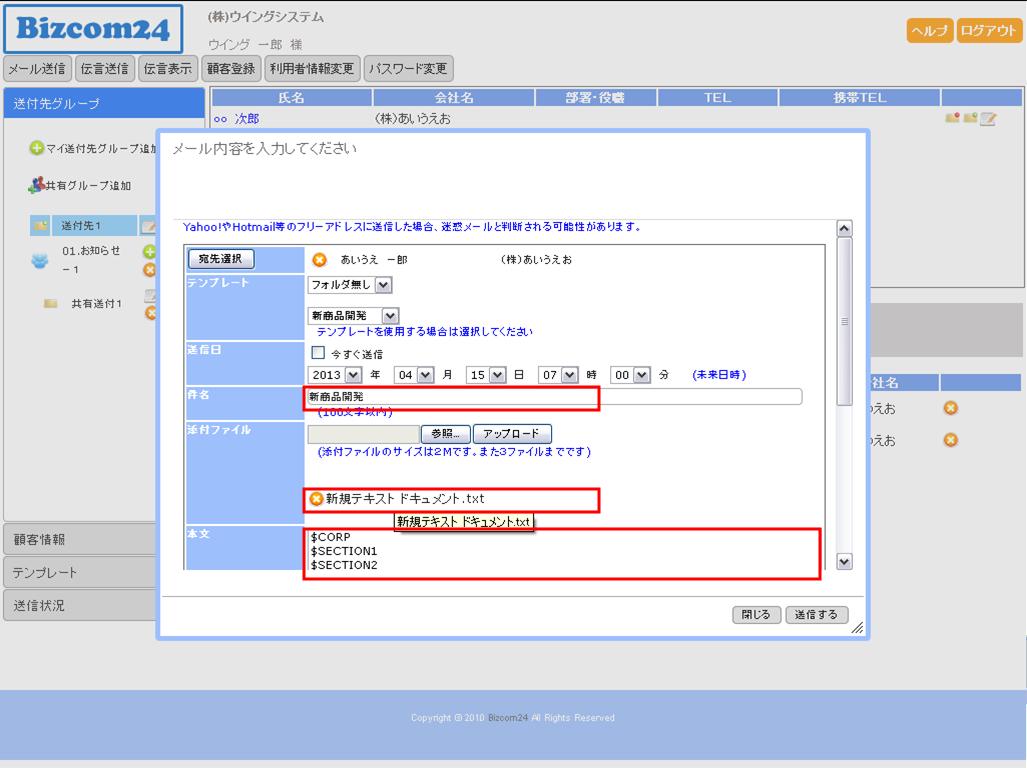The width and height of the screenshot is (1027, 768).
Task: Enable the 今すぐ送信 checkbox
Action: [x=318, y=353]
